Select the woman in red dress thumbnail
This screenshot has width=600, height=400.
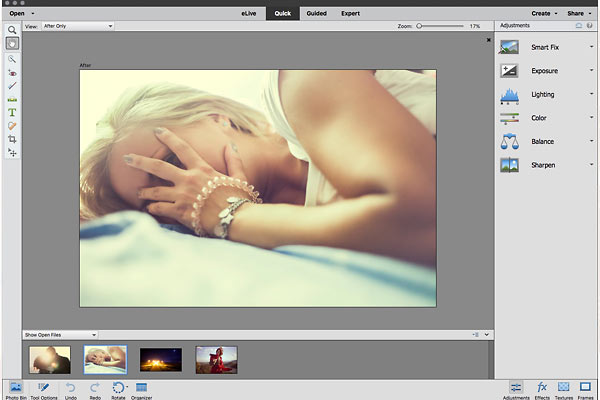216,360
